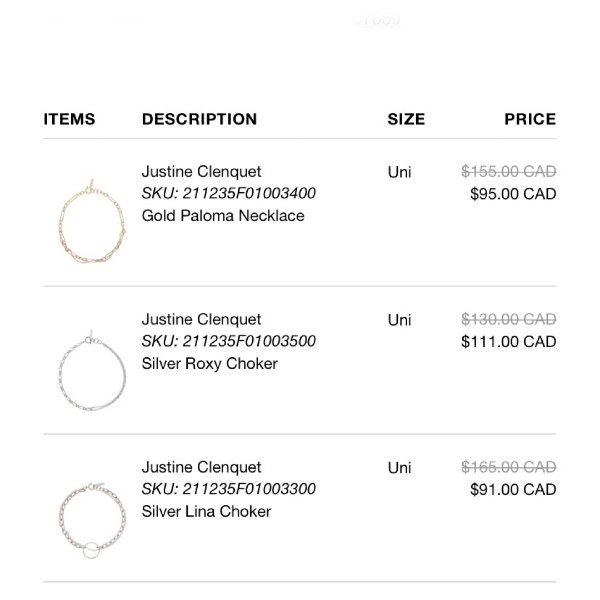The height and width of the screenshot is (600, 600).
Task: Click Justine Clenquet brand above Silver Lina Choker
Action: pyautogui.click(x=201, y=467)
